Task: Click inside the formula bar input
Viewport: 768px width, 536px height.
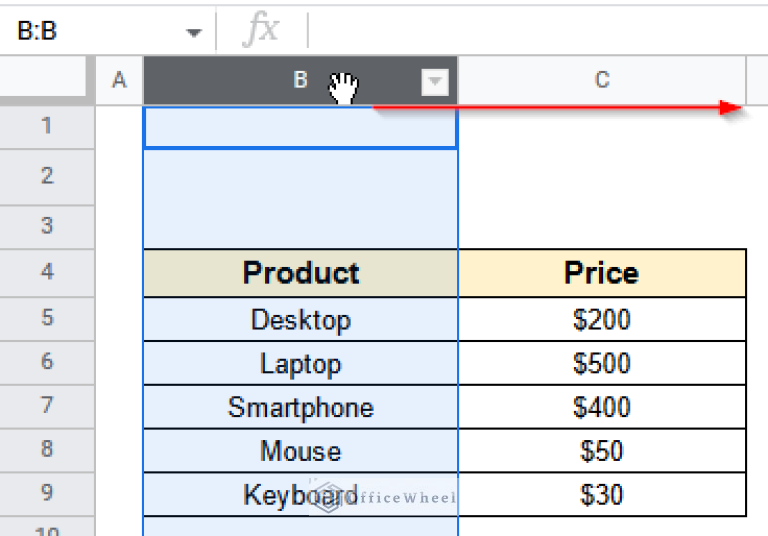Action: coord(530,31)
